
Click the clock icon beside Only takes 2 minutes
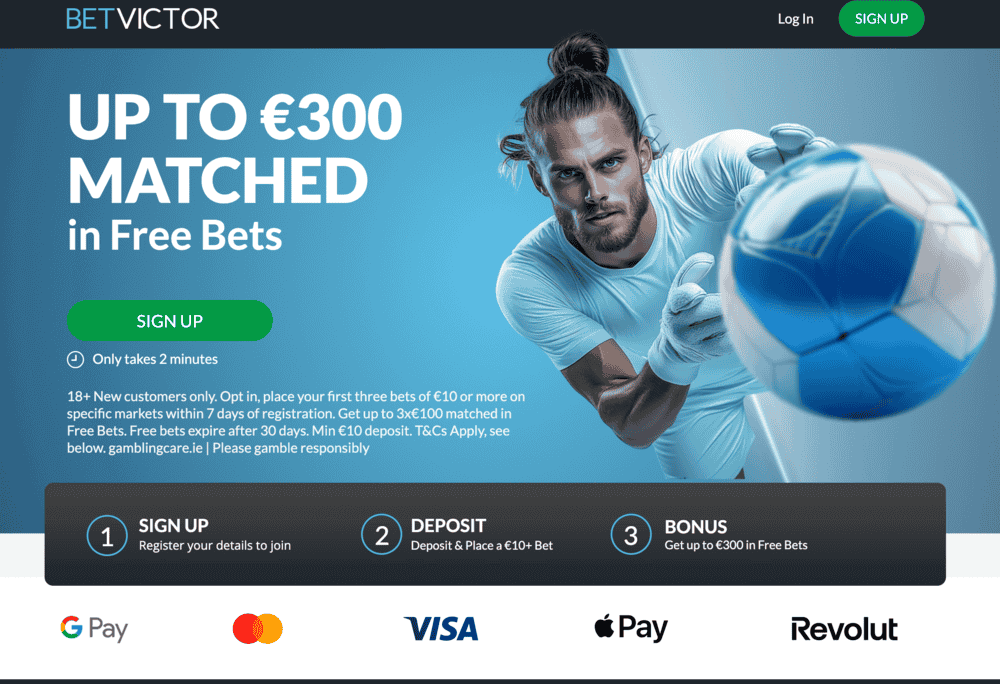click(x=75, y=360)
